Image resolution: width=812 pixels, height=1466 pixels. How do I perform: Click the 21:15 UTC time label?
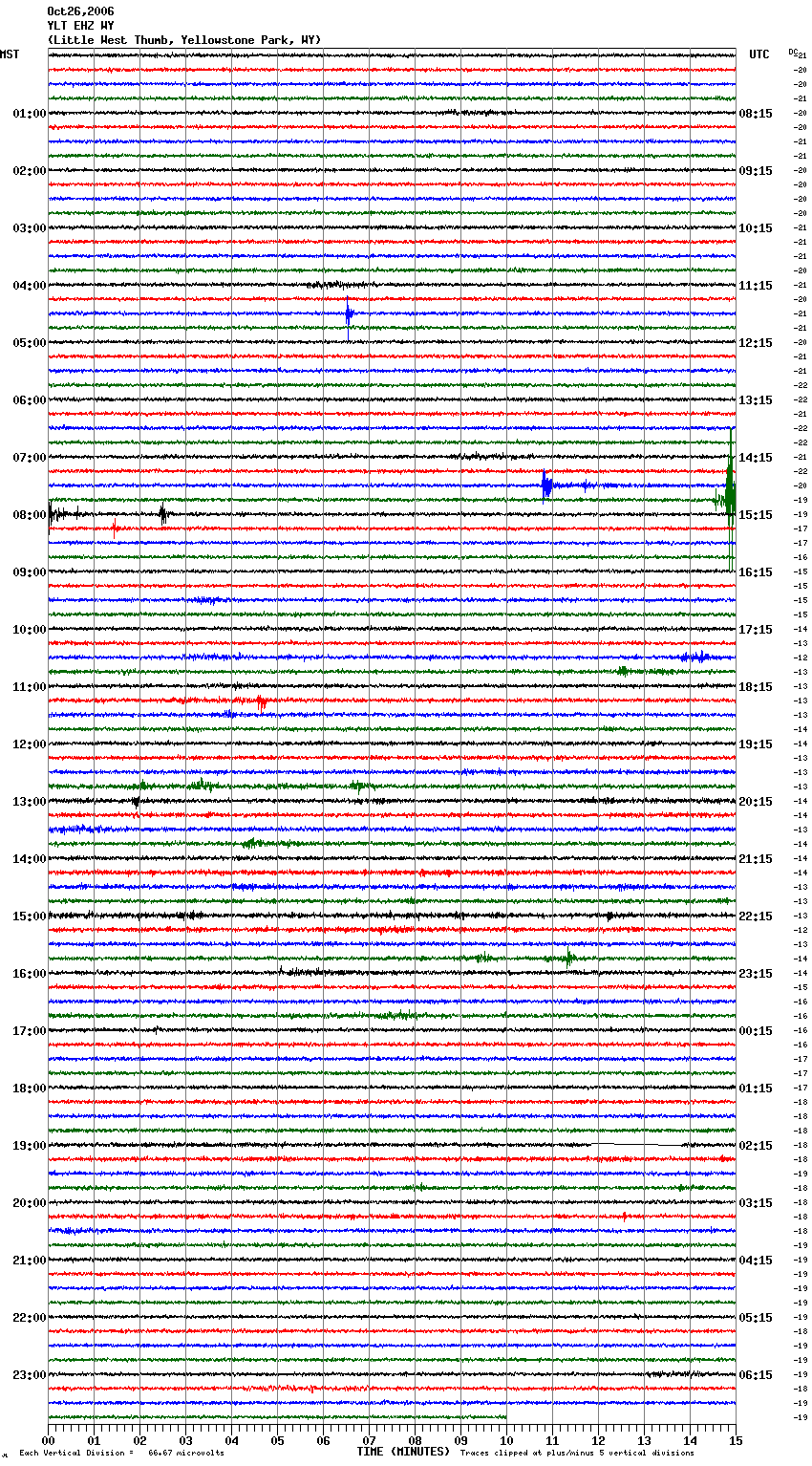coord(756,859)
